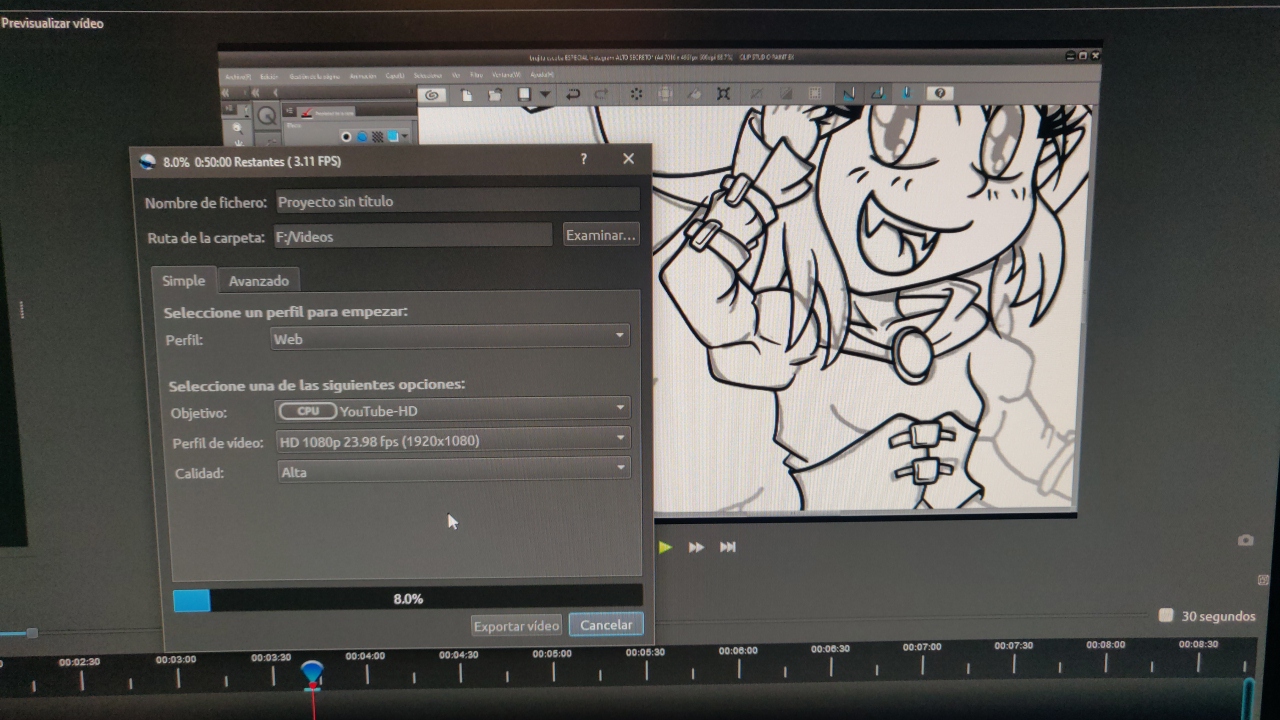Click the 00:05:00 mark on the timeline ruler
The height and width of the screenshot is (720, 1280).
[x=552, y=654]
